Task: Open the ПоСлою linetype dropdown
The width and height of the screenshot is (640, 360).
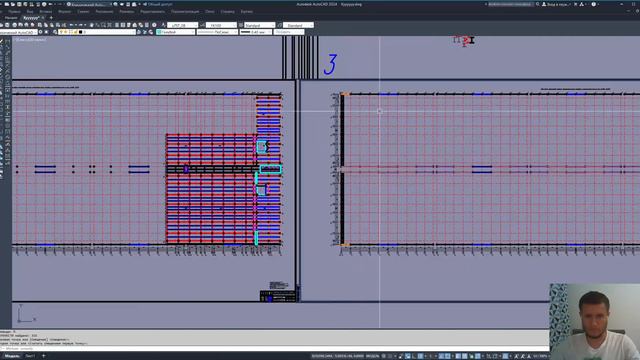Action: point(217,32)
